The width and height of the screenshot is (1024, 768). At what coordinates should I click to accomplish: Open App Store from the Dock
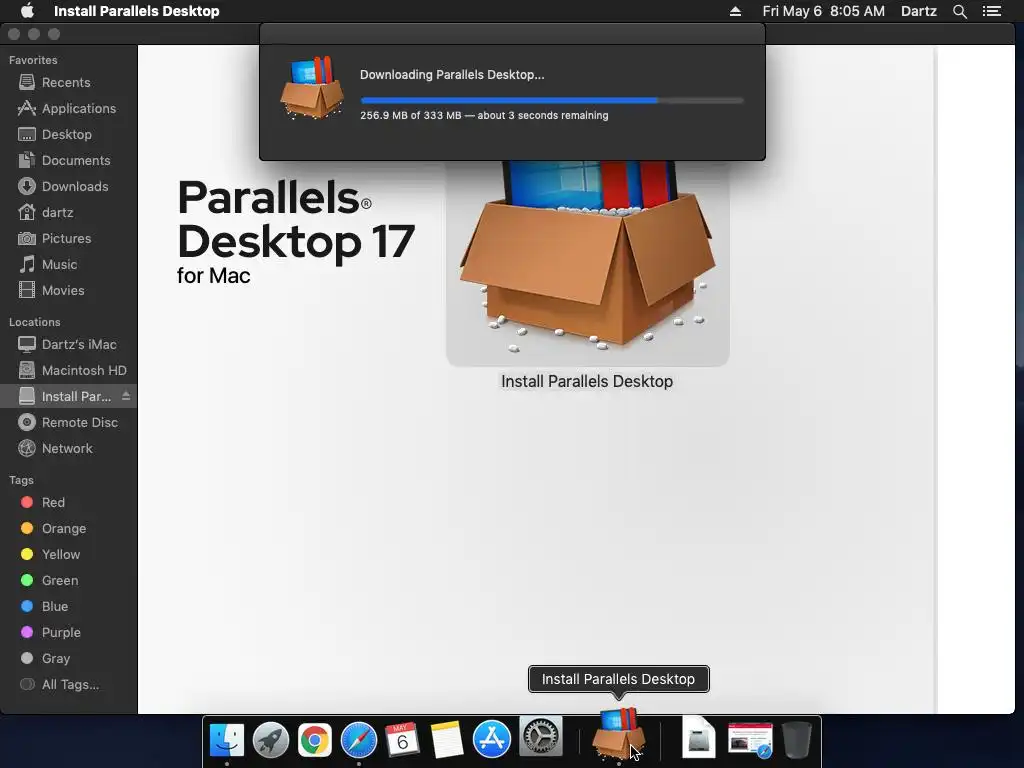491,740
